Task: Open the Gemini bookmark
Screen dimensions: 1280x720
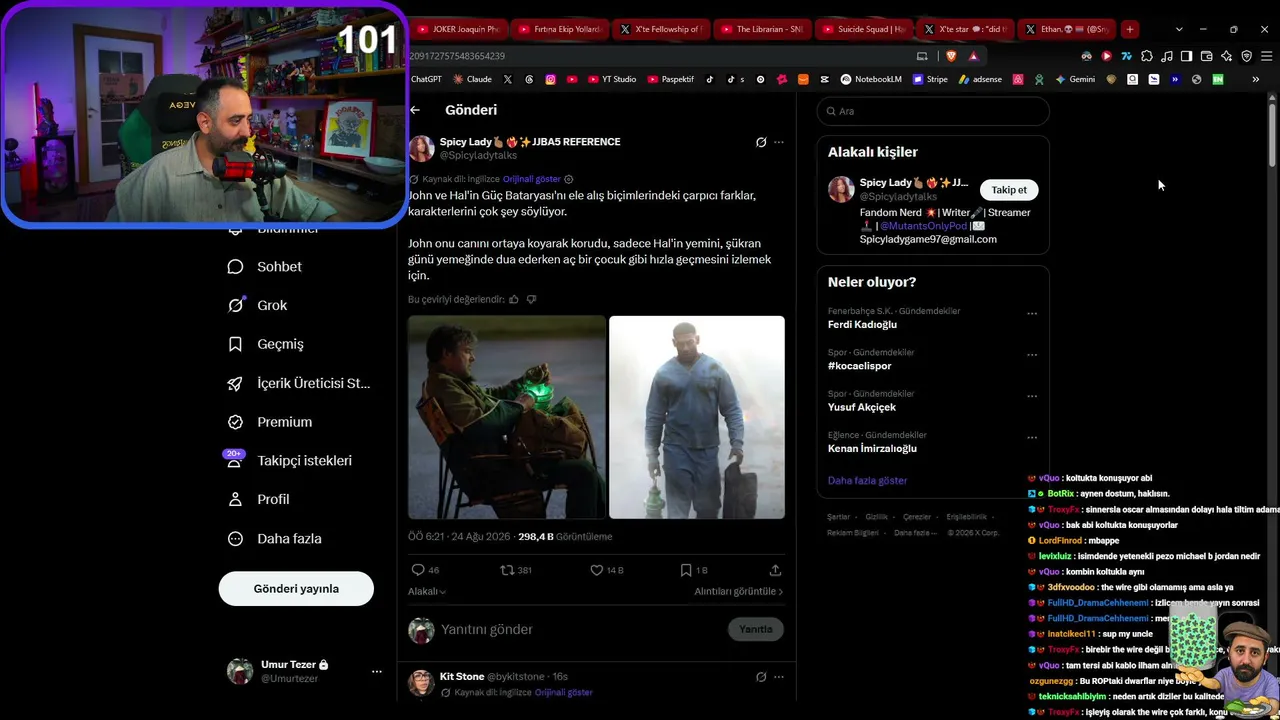Action: coord(1075,79)
